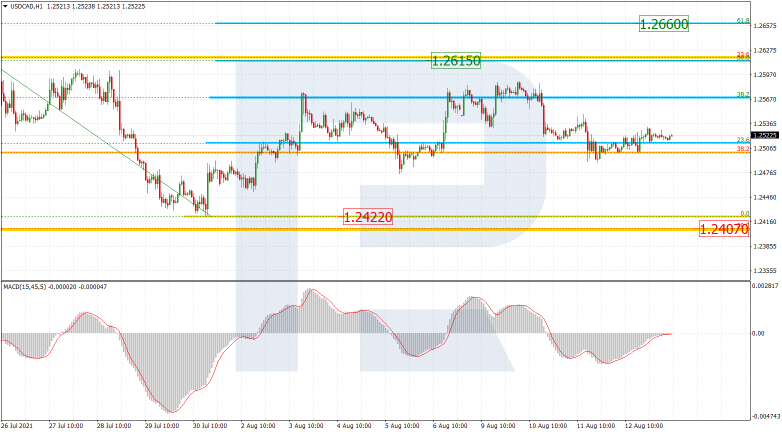Click the 10 Aug 10:00 time label
782x432 pixels.
(x=546, y=426)
